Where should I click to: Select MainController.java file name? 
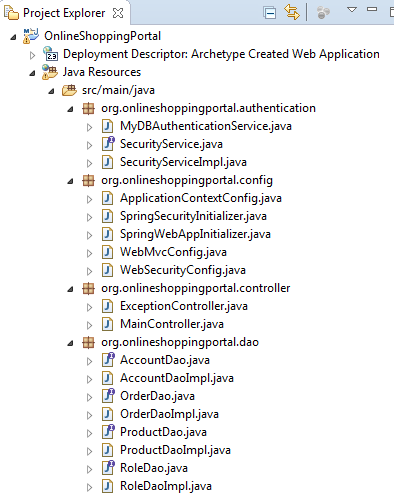[x=172, y=324]
